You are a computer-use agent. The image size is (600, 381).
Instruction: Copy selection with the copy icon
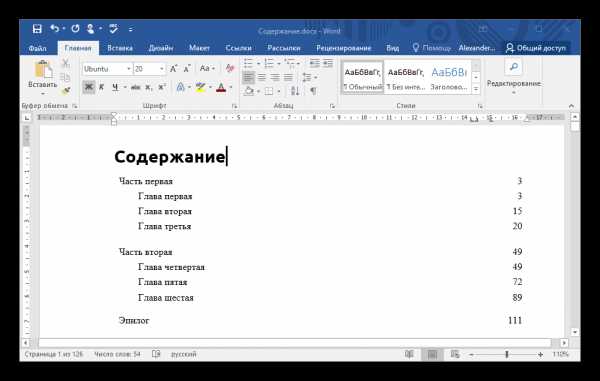(x=66, y=77)
